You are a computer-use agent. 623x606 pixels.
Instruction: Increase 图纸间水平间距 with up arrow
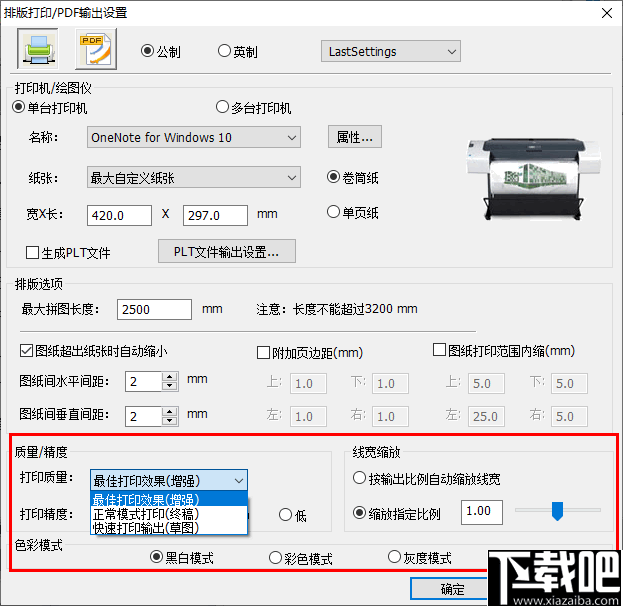(x=170, y=377)
